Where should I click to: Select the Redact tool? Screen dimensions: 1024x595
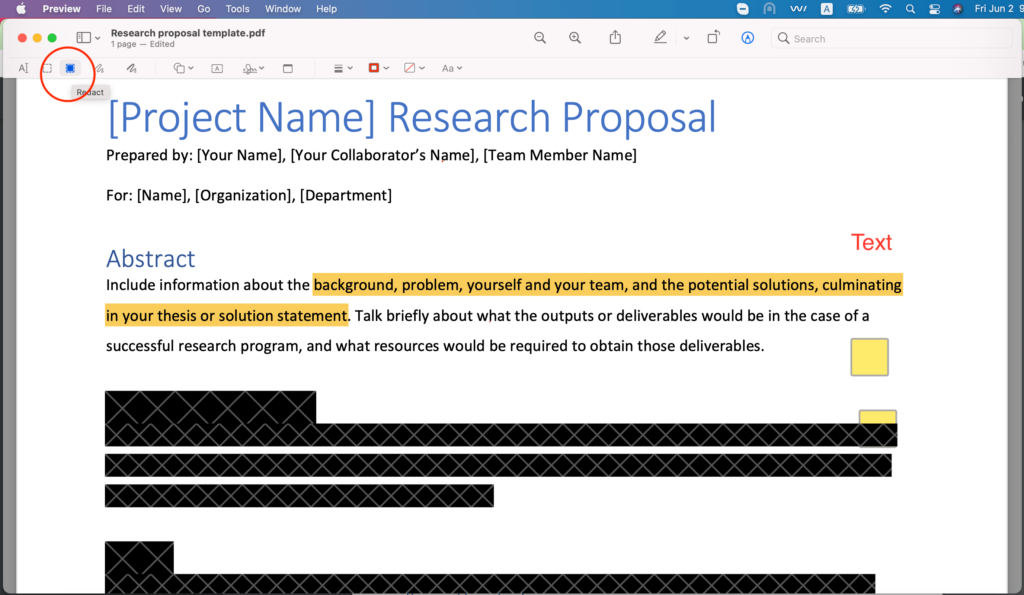click(x=70, y=68)
